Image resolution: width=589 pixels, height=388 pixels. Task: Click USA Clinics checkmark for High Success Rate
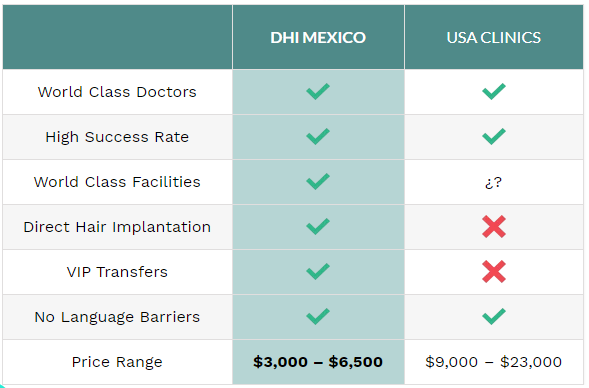[x=494, y=136]
